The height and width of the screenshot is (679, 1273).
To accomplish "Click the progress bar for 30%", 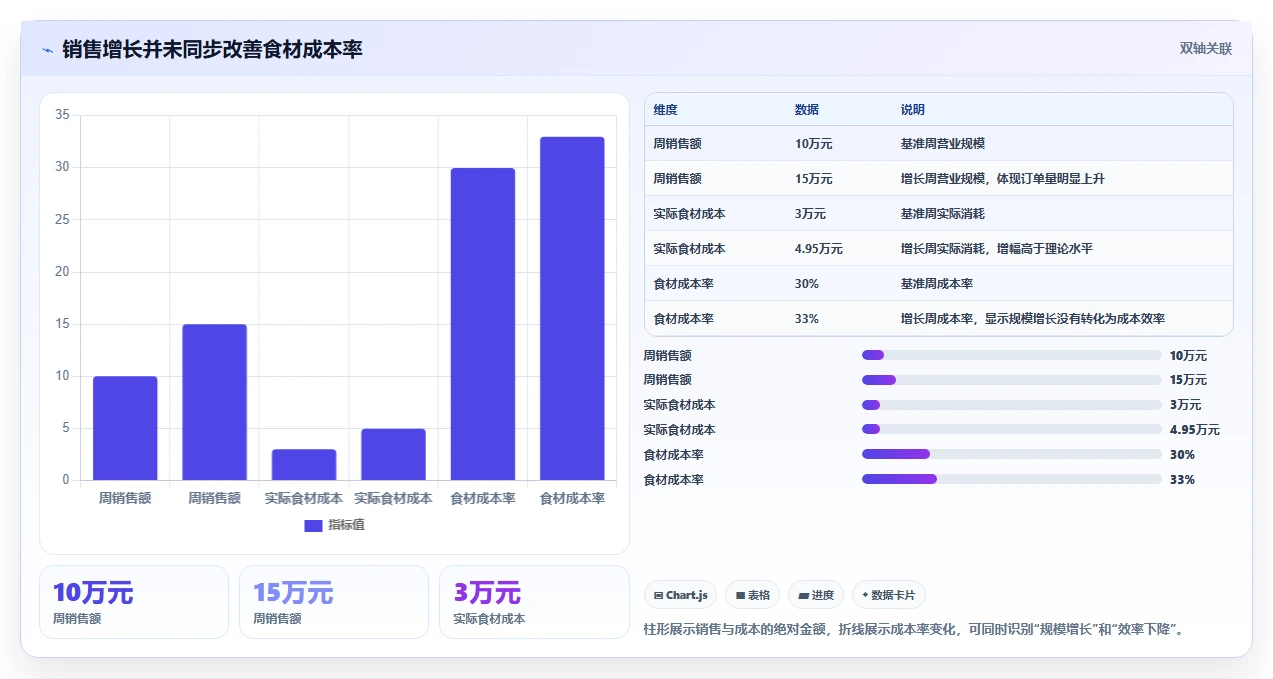I will (x=1012, y=455).
